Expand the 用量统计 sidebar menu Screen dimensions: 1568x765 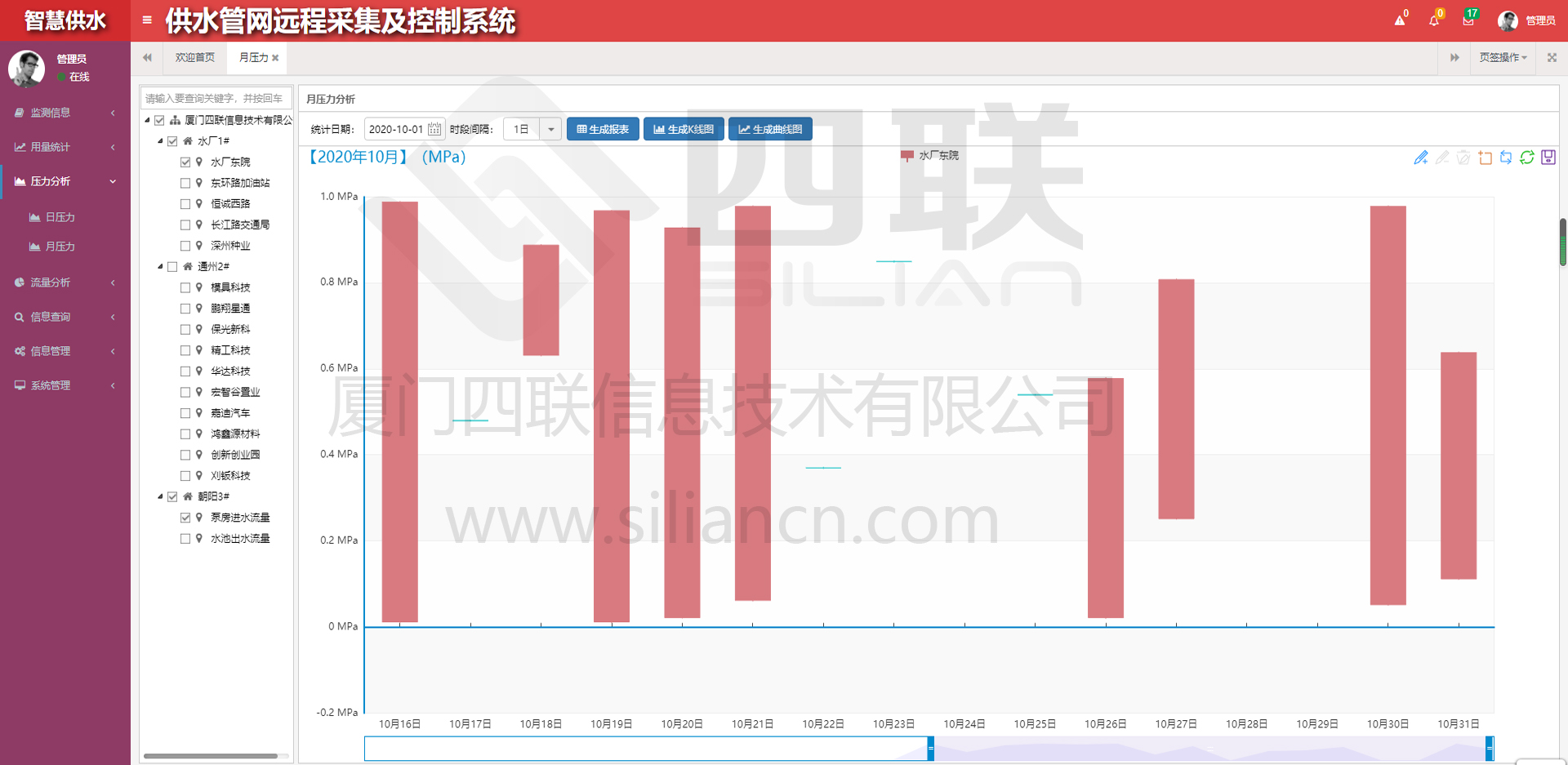coord(65,147)
